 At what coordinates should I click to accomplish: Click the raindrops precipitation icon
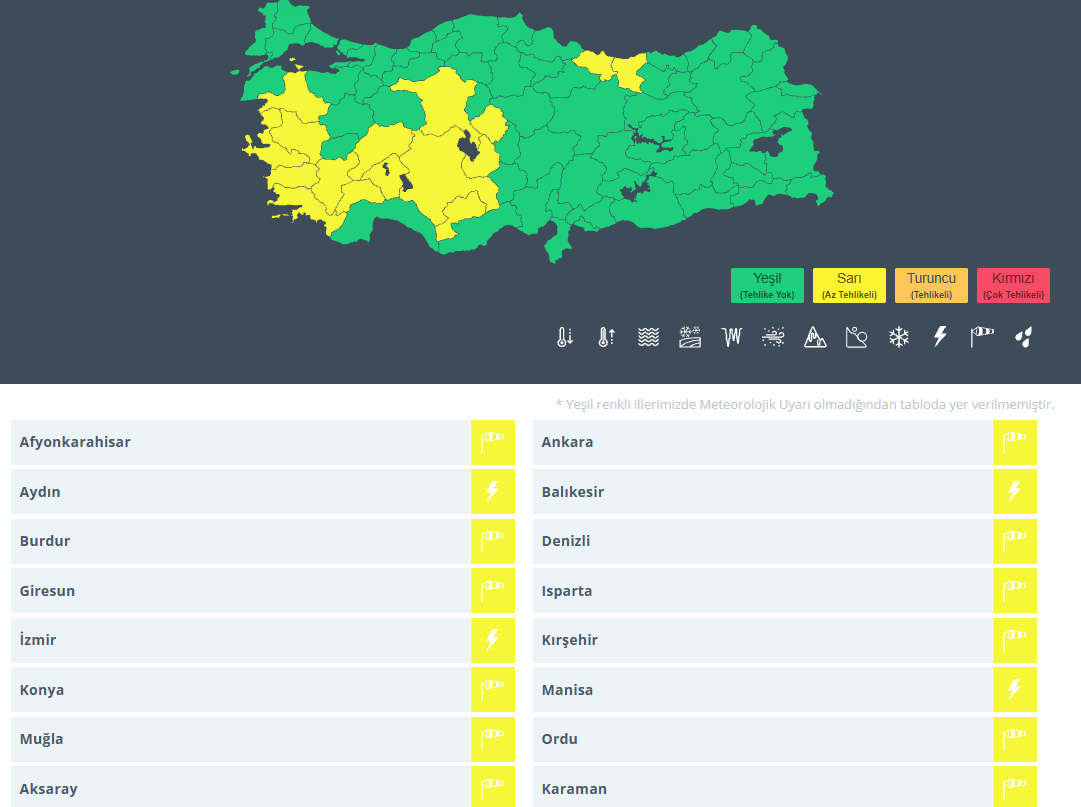click(x=1023, y=337)
